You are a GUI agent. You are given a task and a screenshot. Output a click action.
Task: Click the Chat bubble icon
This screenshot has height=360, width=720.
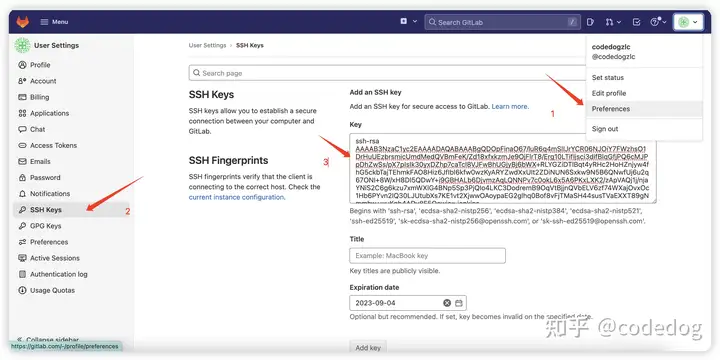[22, 129]
